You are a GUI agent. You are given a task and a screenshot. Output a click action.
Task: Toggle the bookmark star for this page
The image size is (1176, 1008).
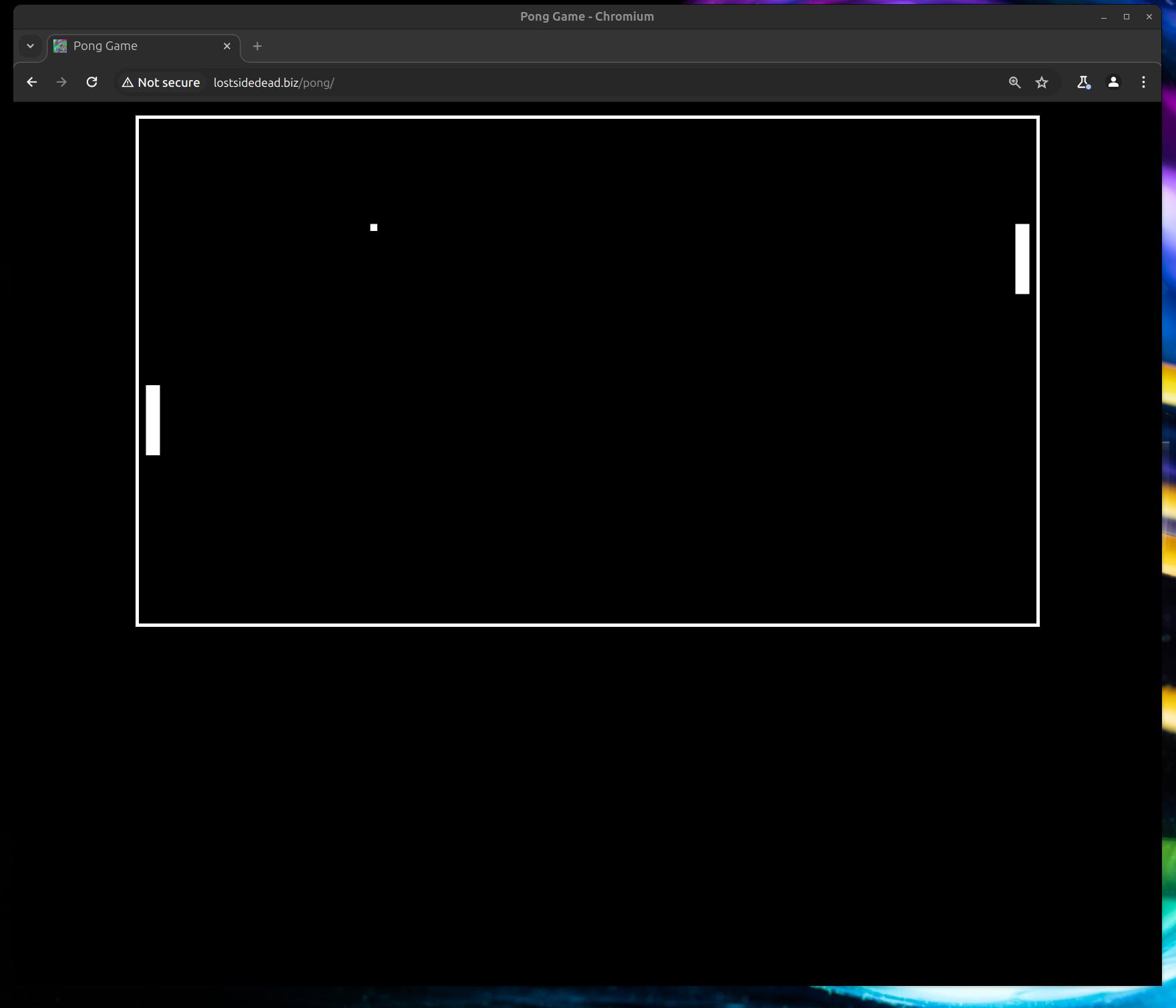1042,82
